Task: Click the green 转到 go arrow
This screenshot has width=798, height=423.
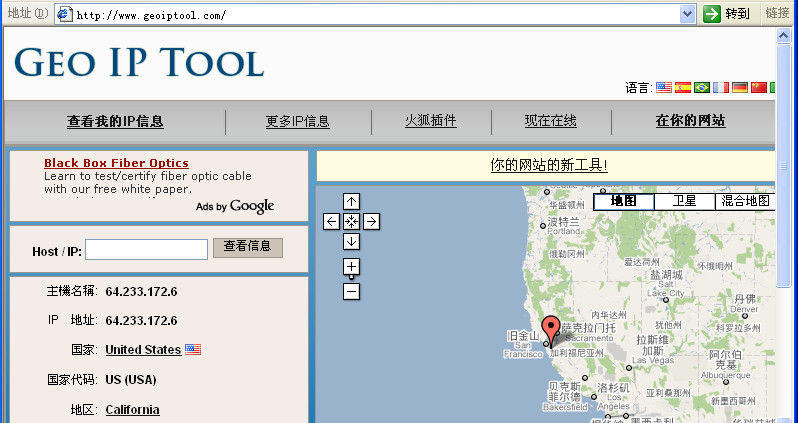Action: (712, 14)
